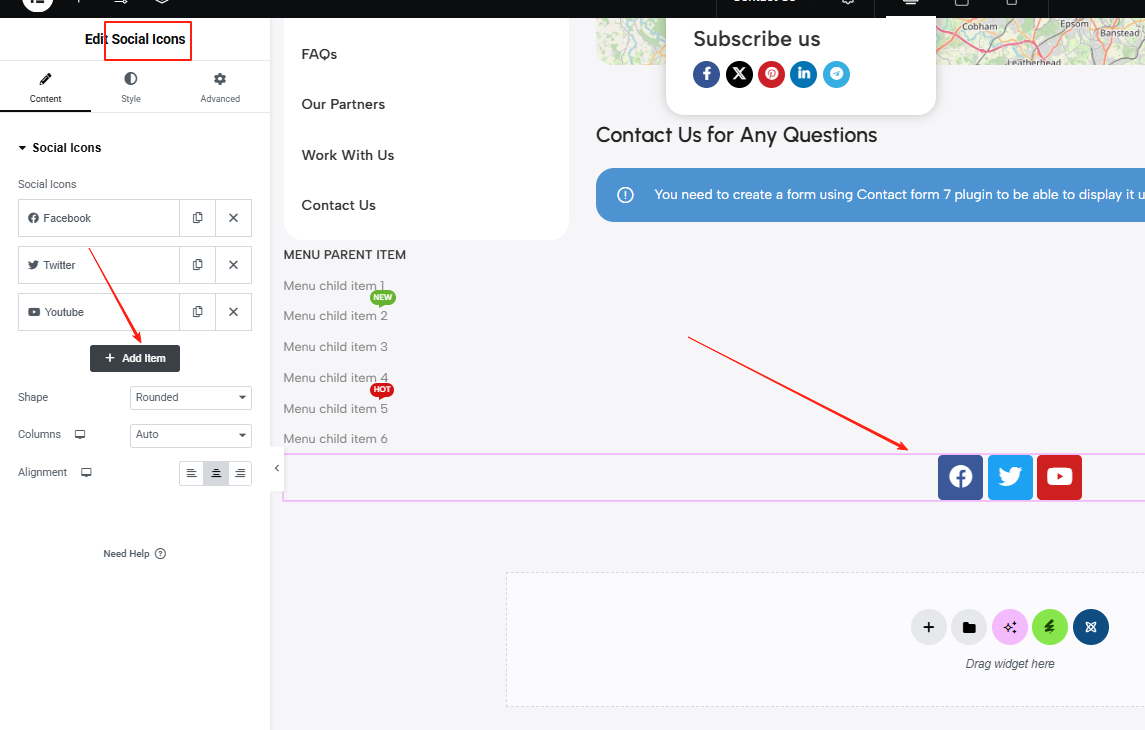Duplicate the Twitter social icon item
1145x730 pixels.
point(197,265)
